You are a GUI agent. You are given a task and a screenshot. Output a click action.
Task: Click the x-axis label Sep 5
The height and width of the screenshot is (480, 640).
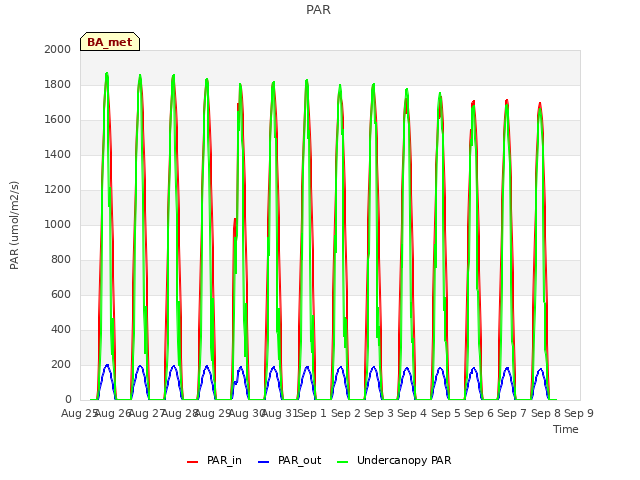pos(446,413)
